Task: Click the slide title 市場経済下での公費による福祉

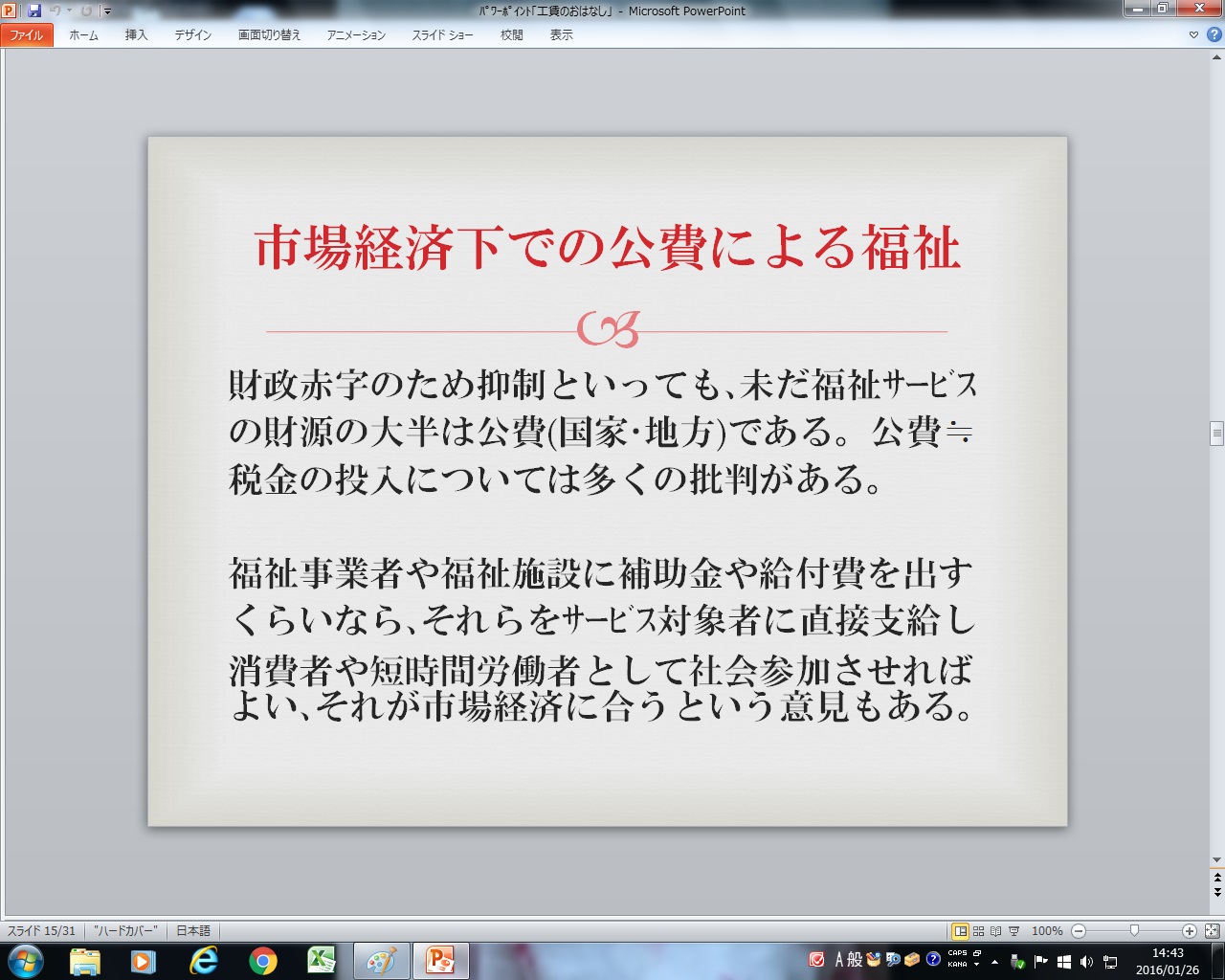Action: (608, 248)
